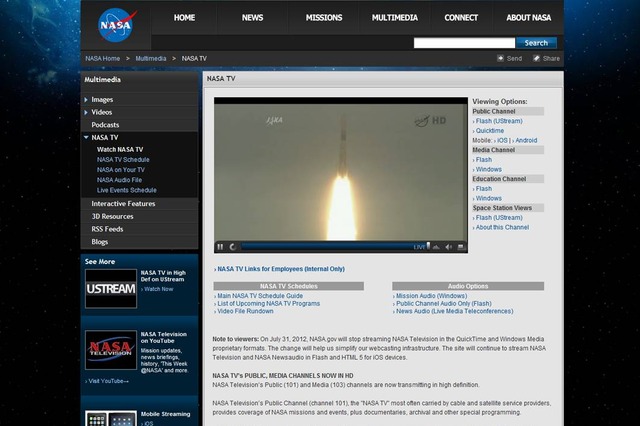Open the NASA Television YouTube thumbnail
Image resolution: width=640 pixels, height=426 pixels.
point(110,351)
